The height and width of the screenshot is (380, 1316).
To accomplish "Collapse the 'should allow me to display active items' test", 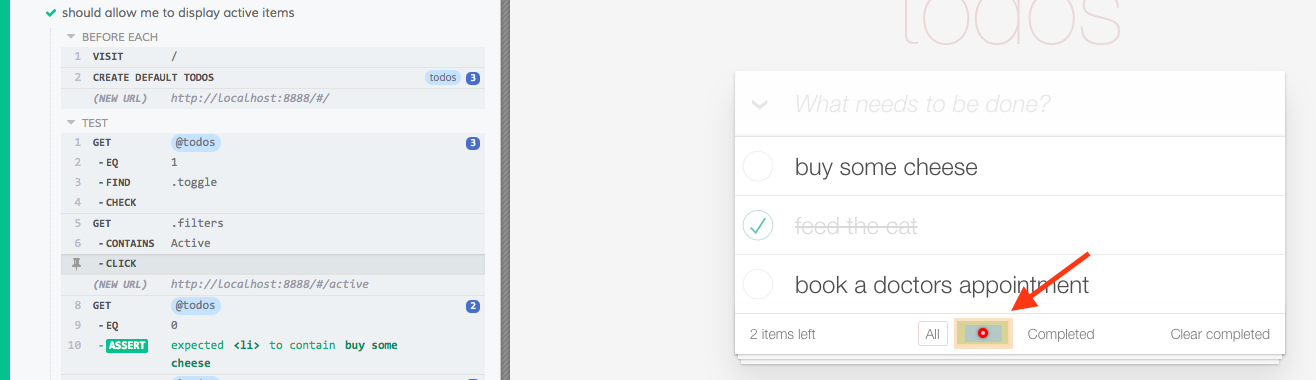I will 178,13.
